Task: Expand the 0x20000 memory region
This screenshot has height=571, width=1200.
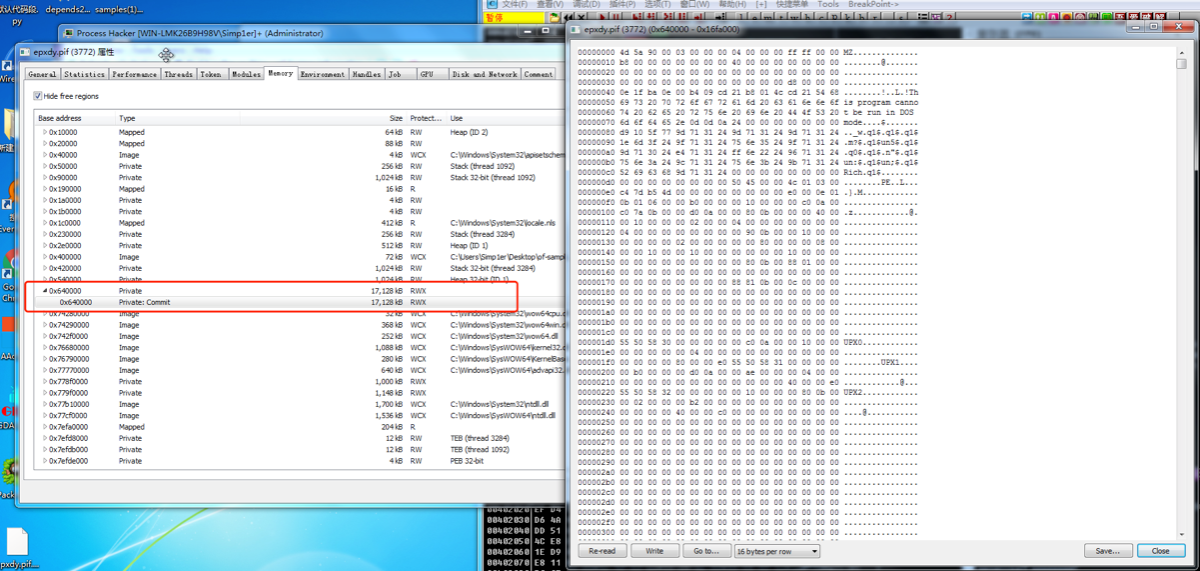Action: 45,143
